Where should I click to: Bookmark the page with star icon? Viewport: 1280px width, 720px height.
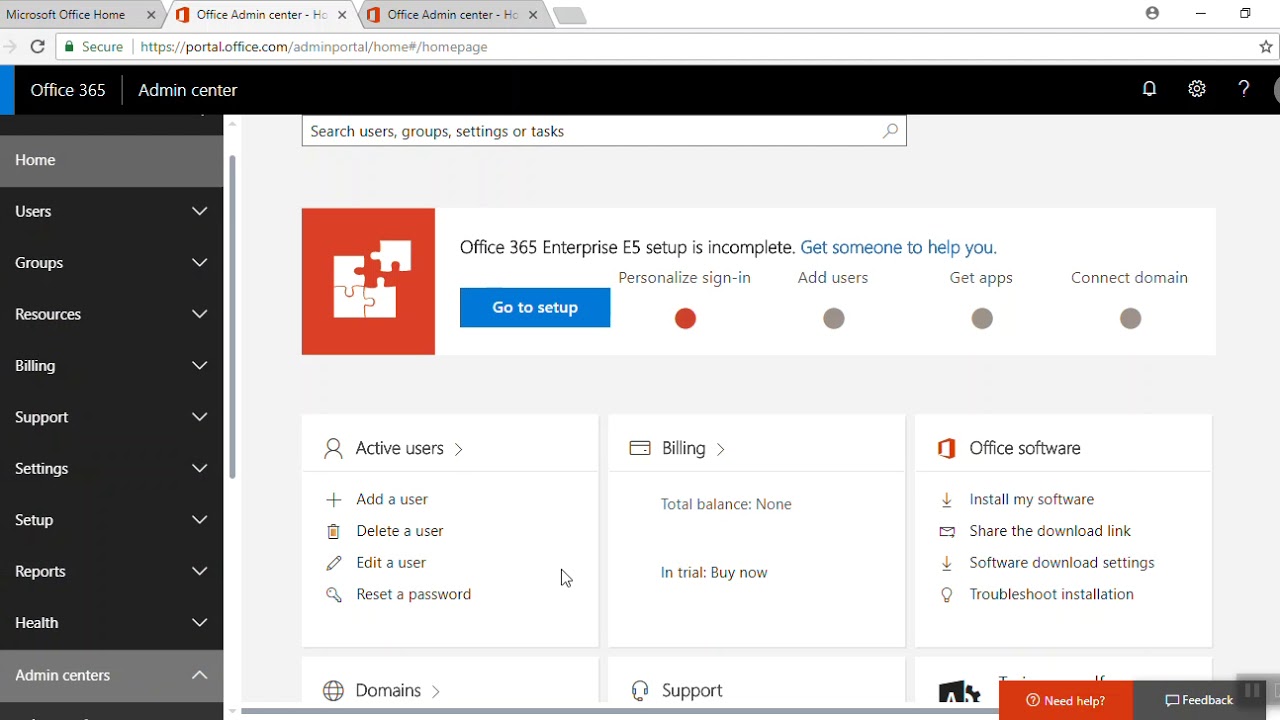tap(1266, 46)
